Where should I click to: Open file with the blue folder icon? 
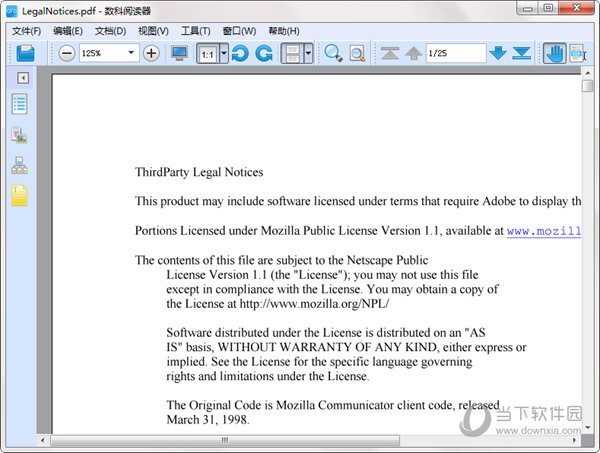26,53
